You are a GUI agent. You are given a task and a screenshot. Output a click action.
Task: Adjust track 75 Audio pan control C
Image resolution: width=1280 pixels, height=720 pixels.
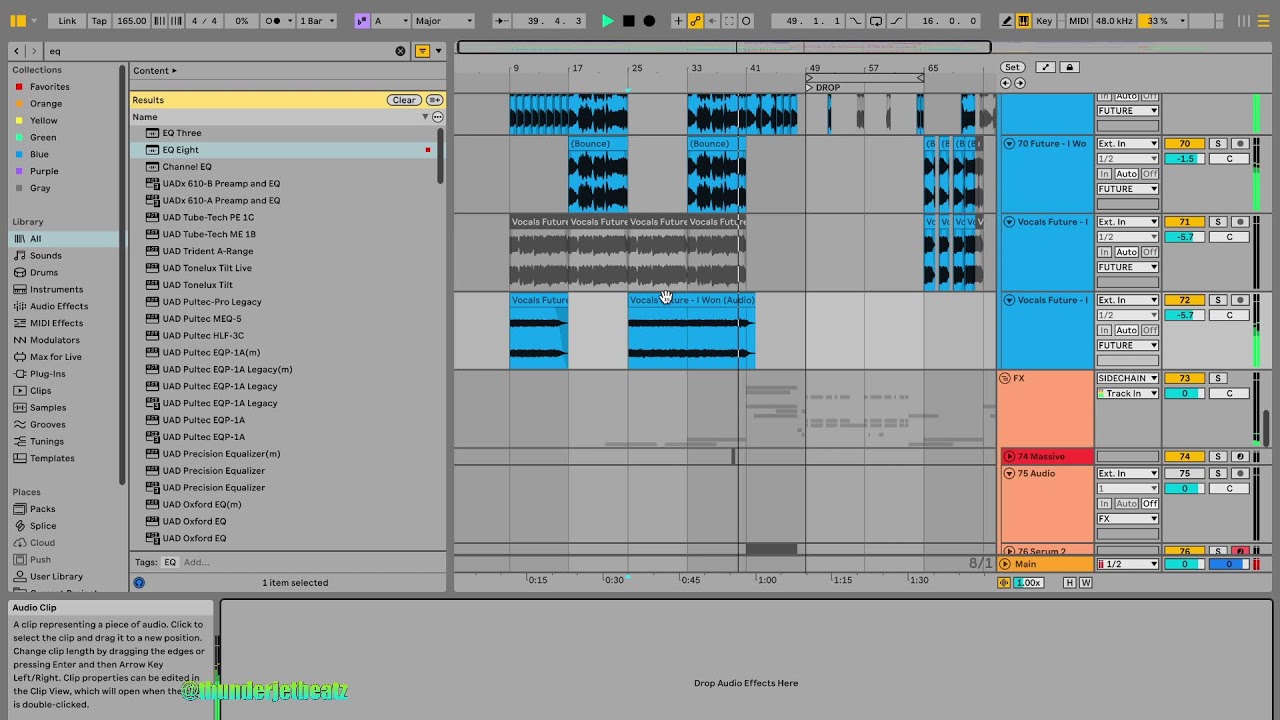coord(1229,489)
